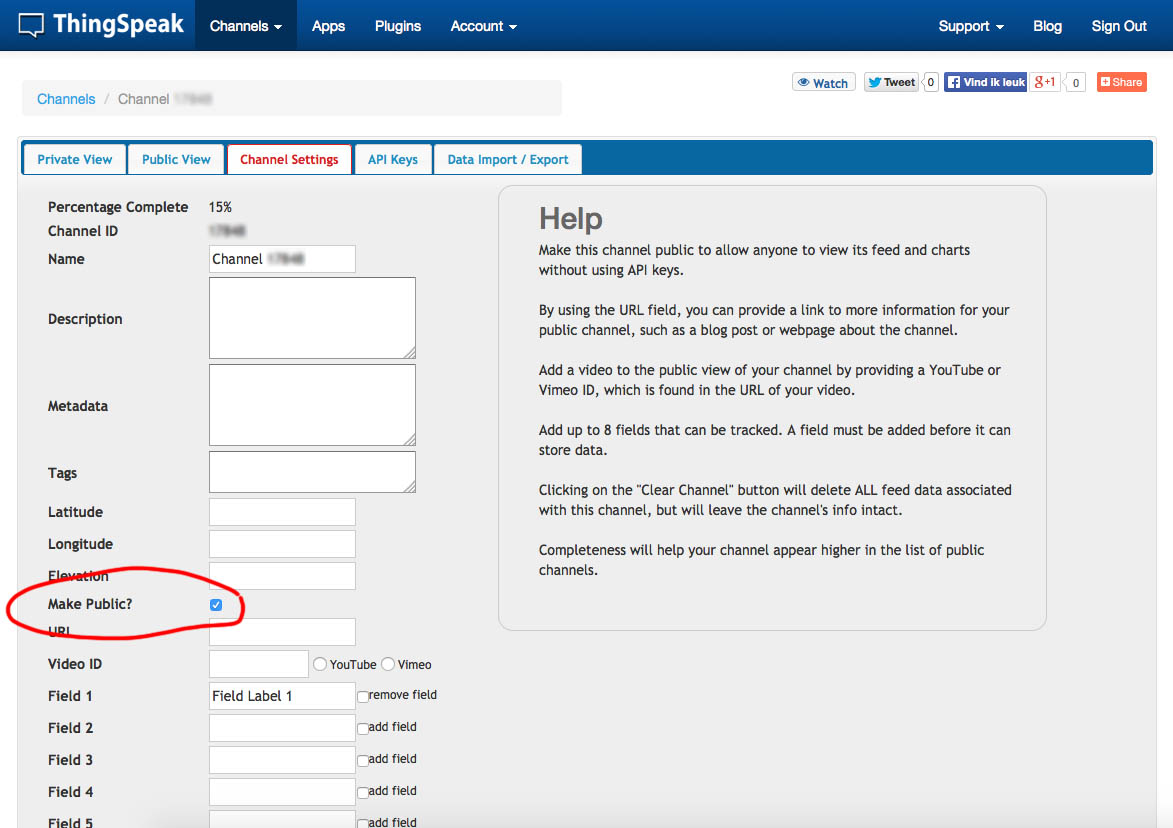The image size is (1173, 828).
Task: Open the Plugins menu item
Action: (397, 26)
